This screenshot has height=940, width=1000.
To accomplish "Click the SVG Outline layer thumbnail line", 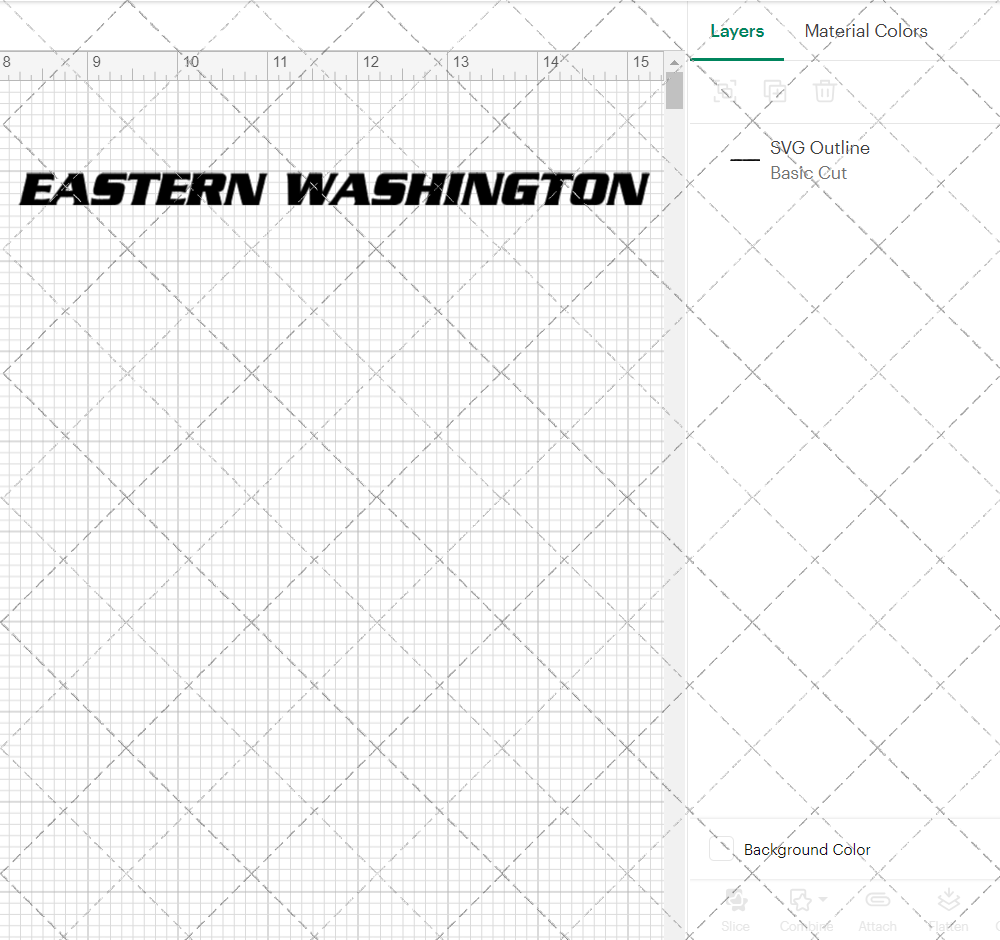I will point(744,160).
